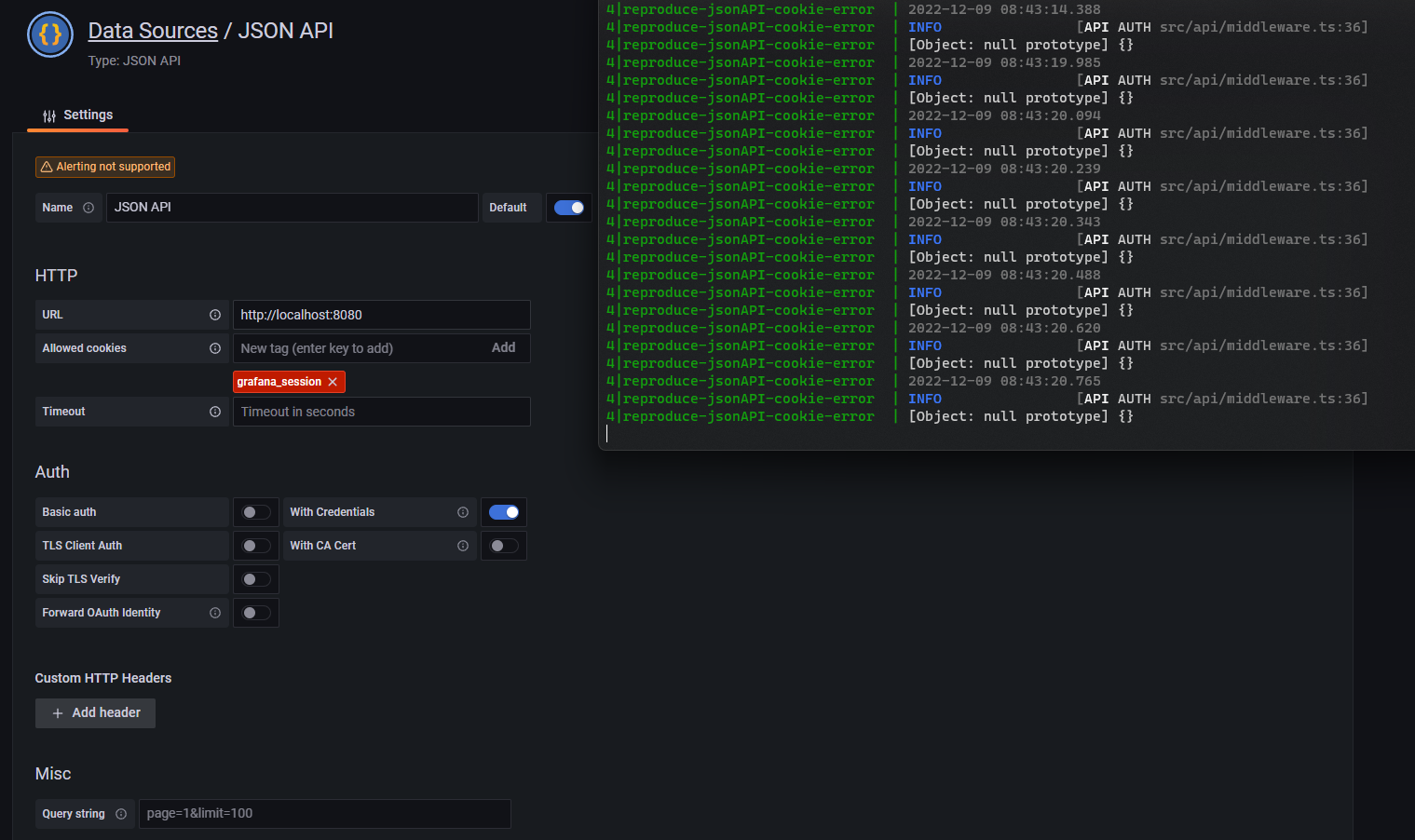Open the Data Sources breadcrumb link
This screenshot has height=840, width=1415.
152,31
